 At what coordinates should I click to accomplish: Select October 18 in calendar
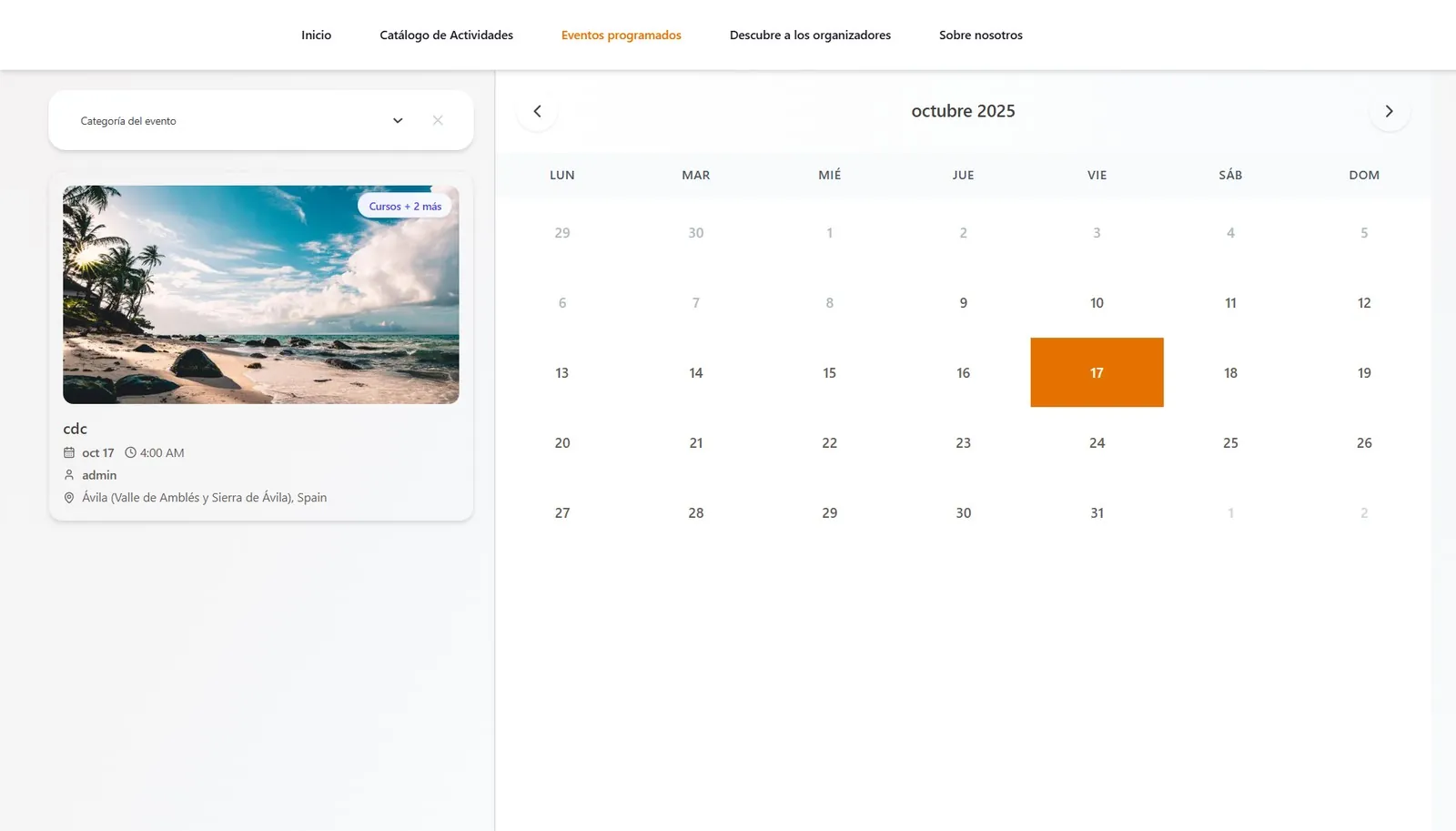click(x=1230, y=373)
